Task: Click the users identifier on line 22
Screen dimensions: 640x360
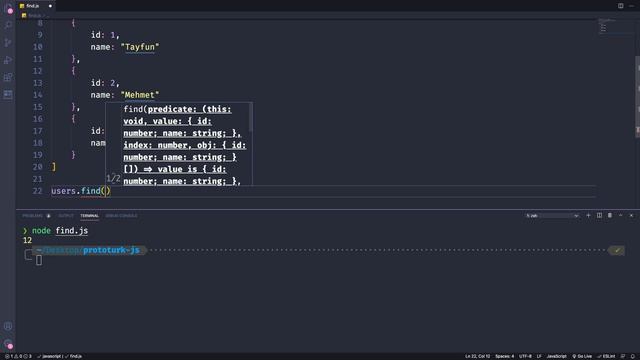Action: (x=64, y=191)
